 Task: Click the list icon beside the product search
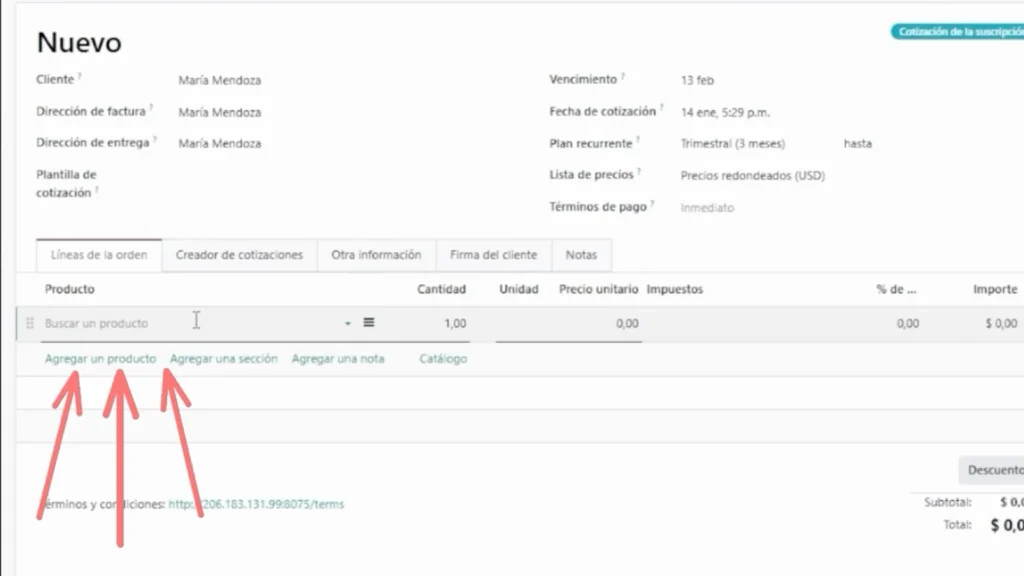point(369,323)
